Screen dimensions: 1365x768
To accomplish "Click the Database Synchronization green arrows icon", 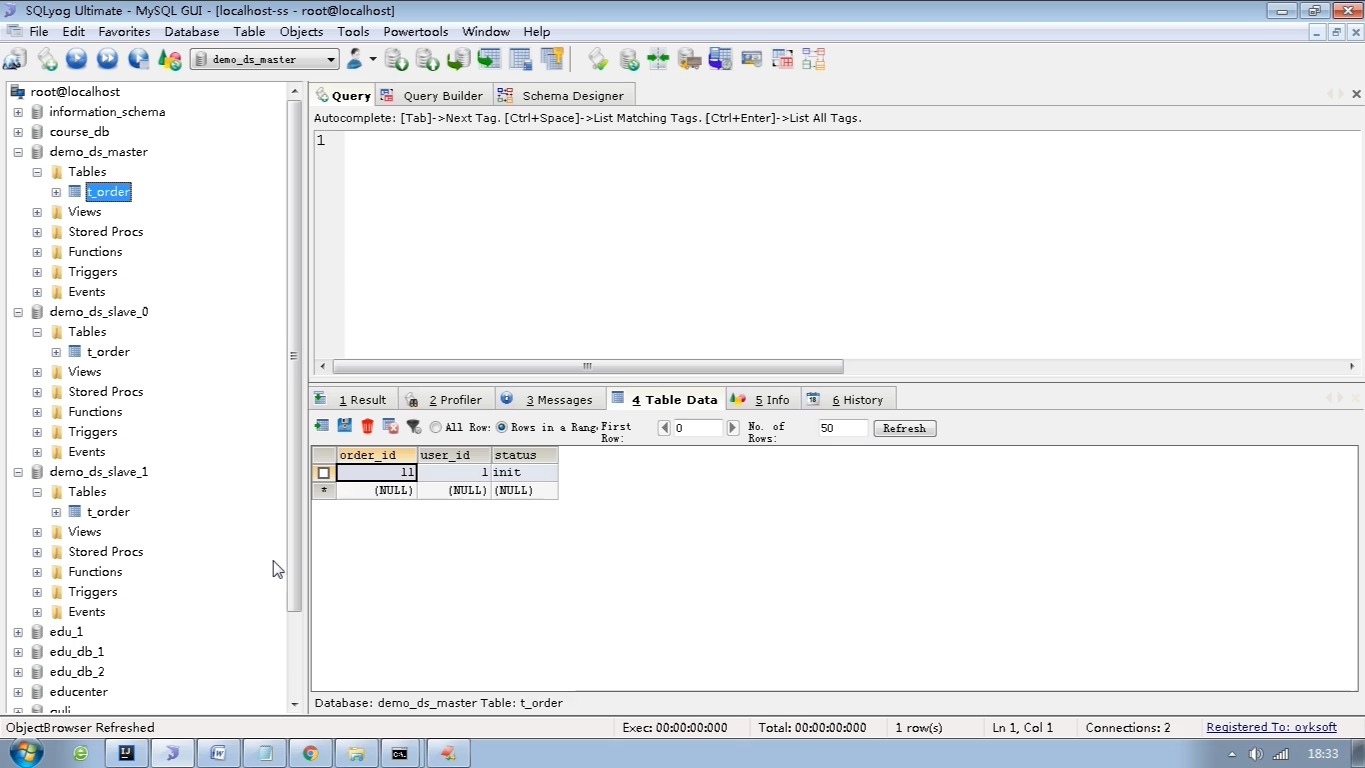I will coord(658,59).
